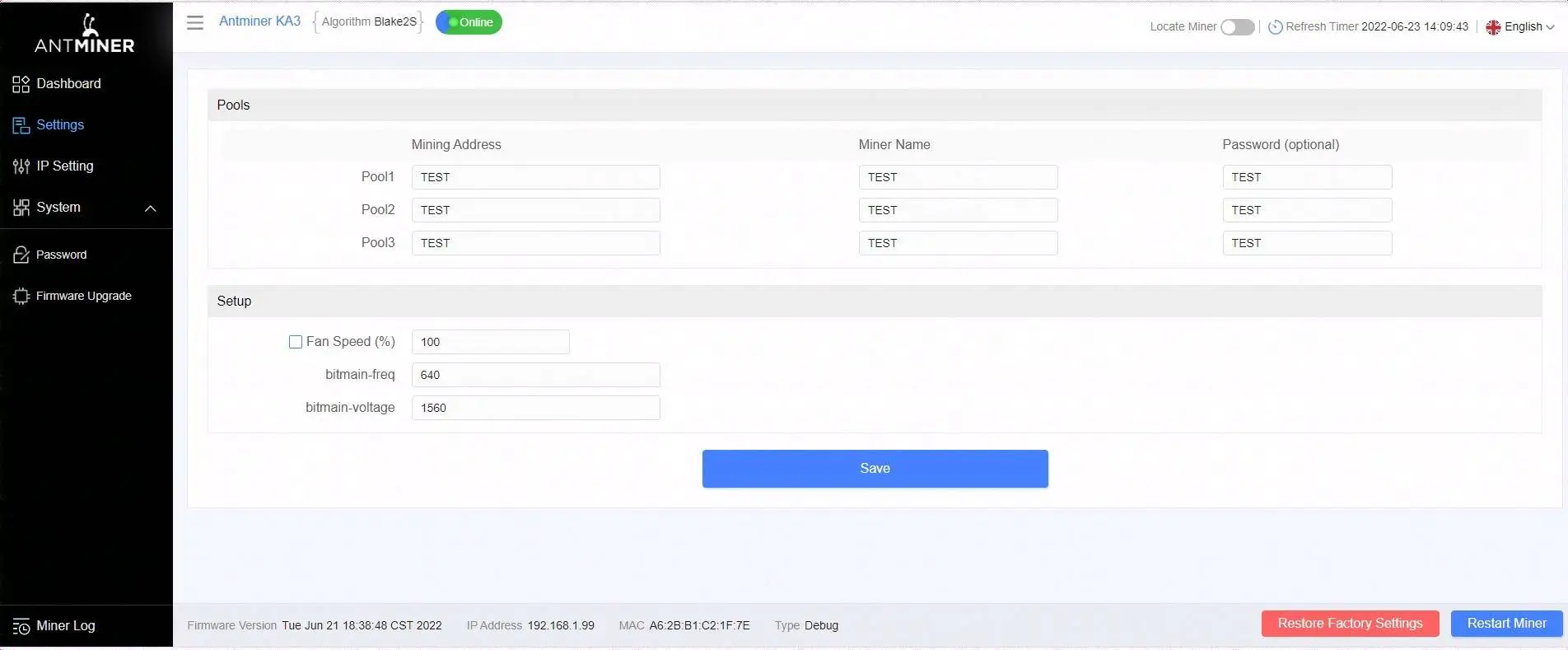The height and width of the screenshot is (650, 1568).
Task: Click Pool1 Miner Name field
Action: coord(958,177)
